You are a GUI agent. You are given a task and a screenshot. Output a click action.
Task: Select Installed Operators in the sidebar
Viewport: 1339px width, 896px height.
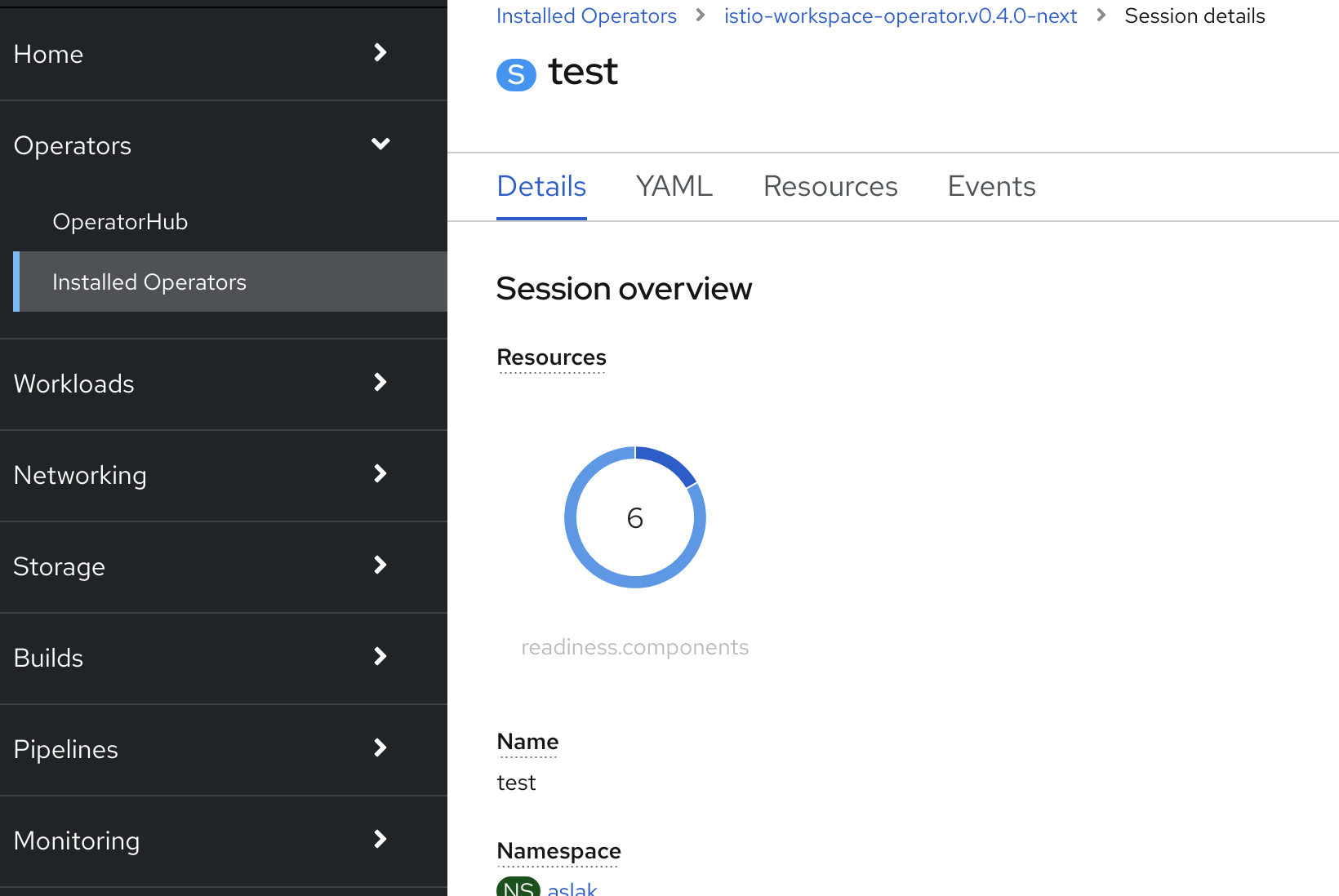(x=149, y=282)
